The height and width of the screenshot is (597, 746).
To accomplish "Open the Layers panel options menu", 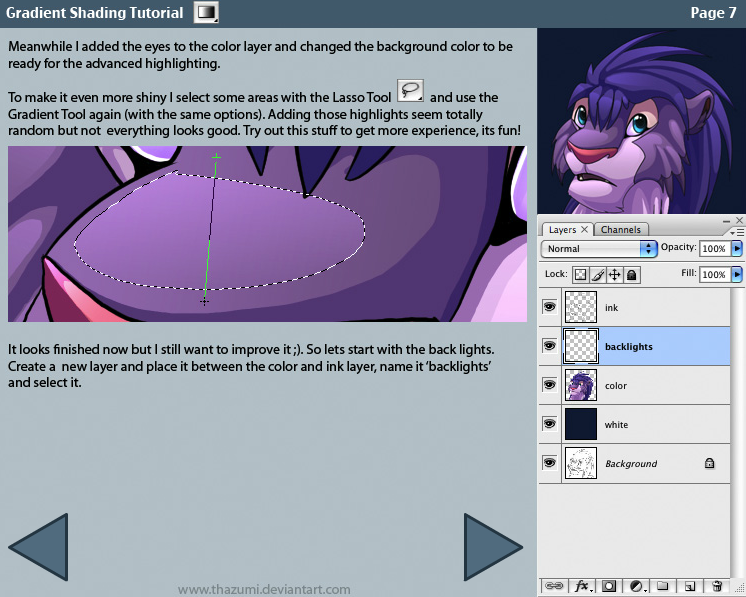I will (737, 232).
